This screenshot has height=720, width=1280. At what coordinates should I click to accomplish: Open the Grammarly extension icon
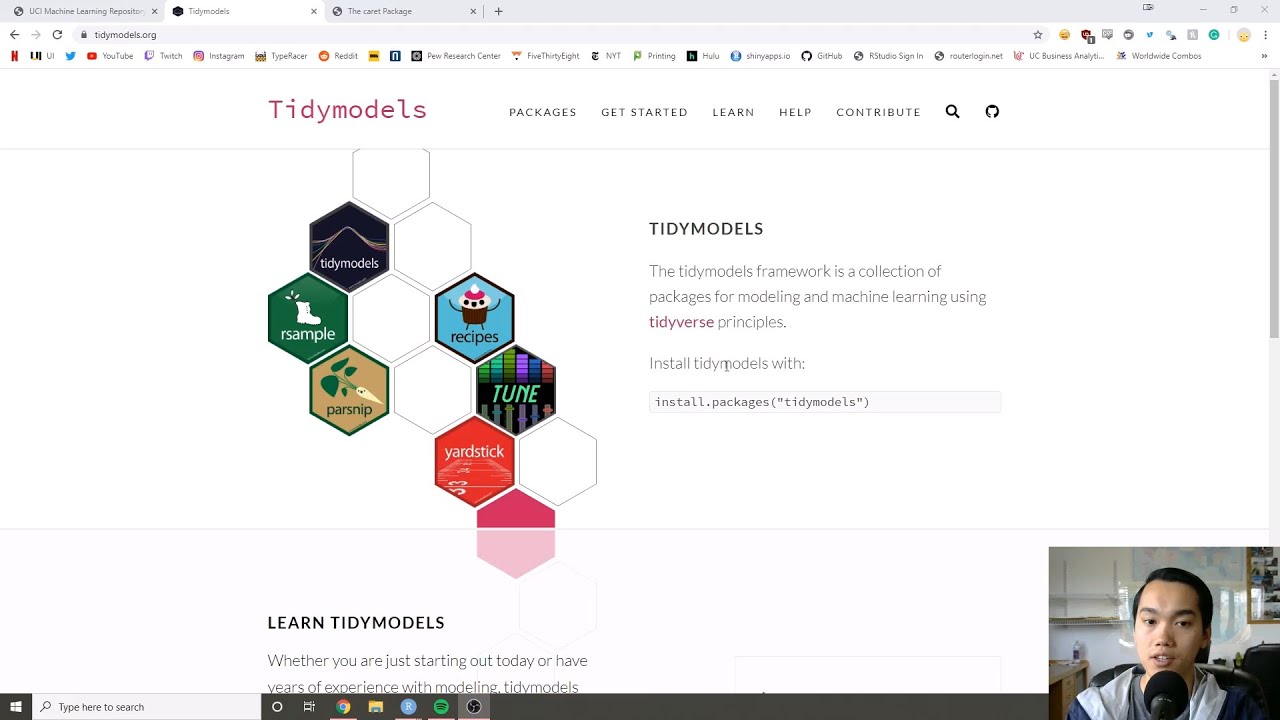(x=1214, y=34)
